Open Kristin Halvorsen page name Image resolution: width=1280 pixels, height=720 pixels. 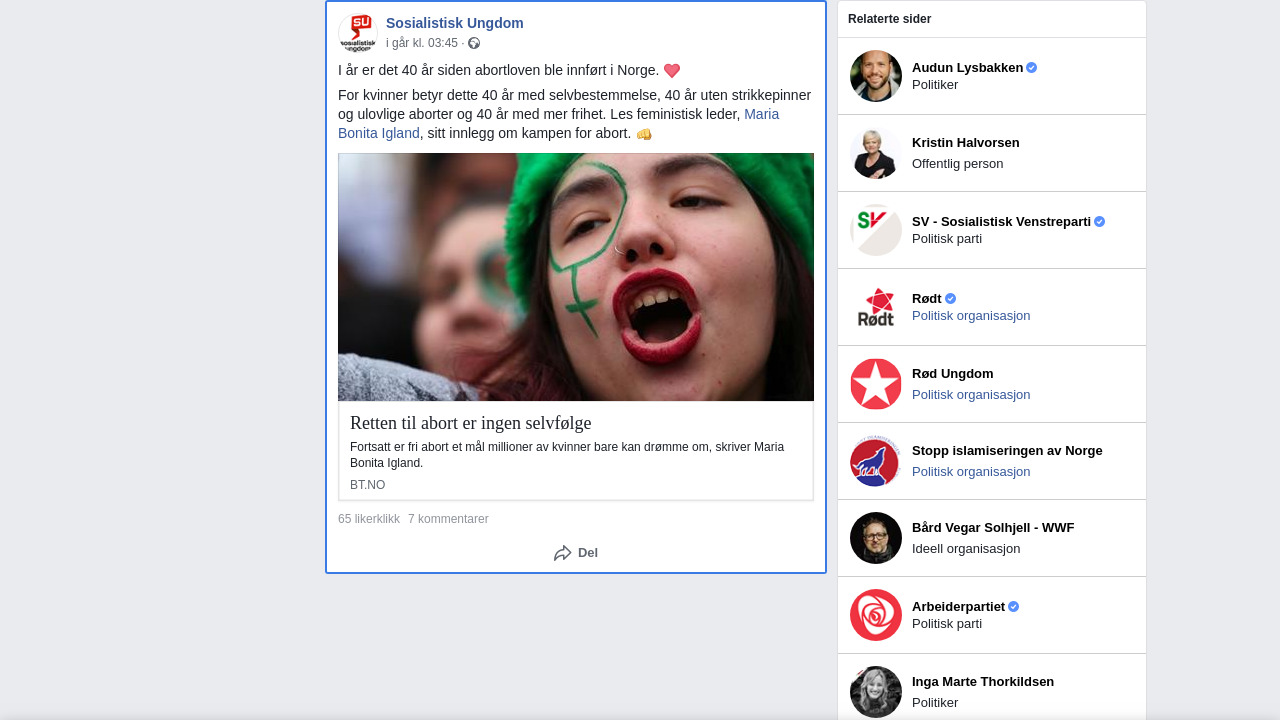click(x=966, y=143)
